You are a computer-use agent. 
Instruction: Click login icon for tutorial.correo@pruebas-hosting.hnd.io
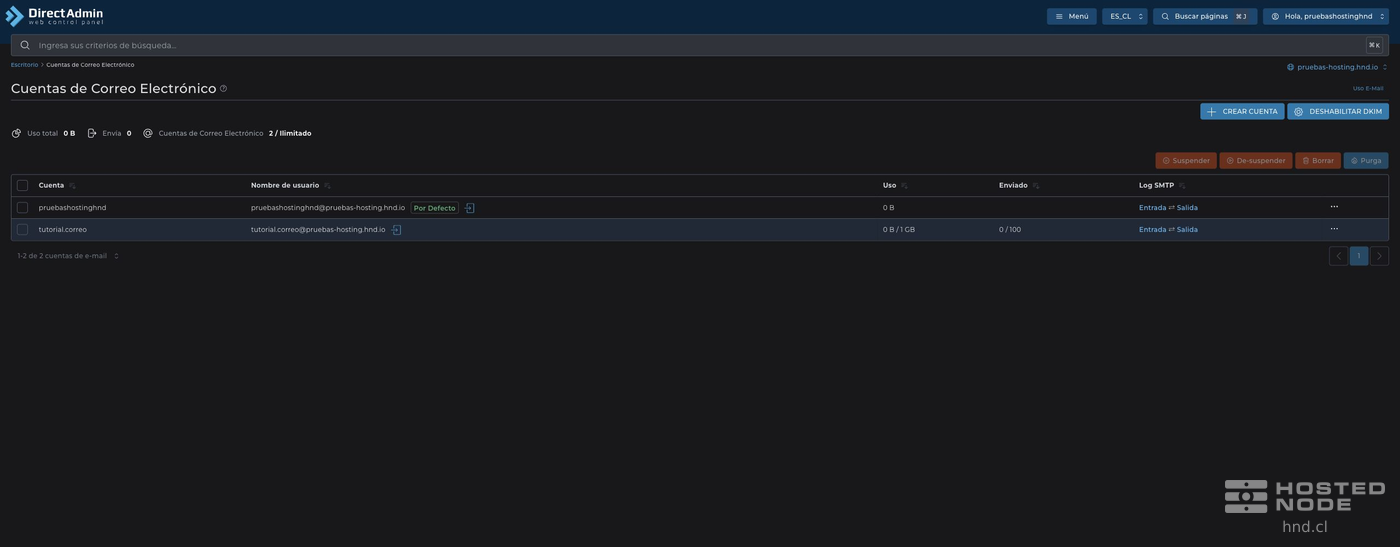(396, 230)
